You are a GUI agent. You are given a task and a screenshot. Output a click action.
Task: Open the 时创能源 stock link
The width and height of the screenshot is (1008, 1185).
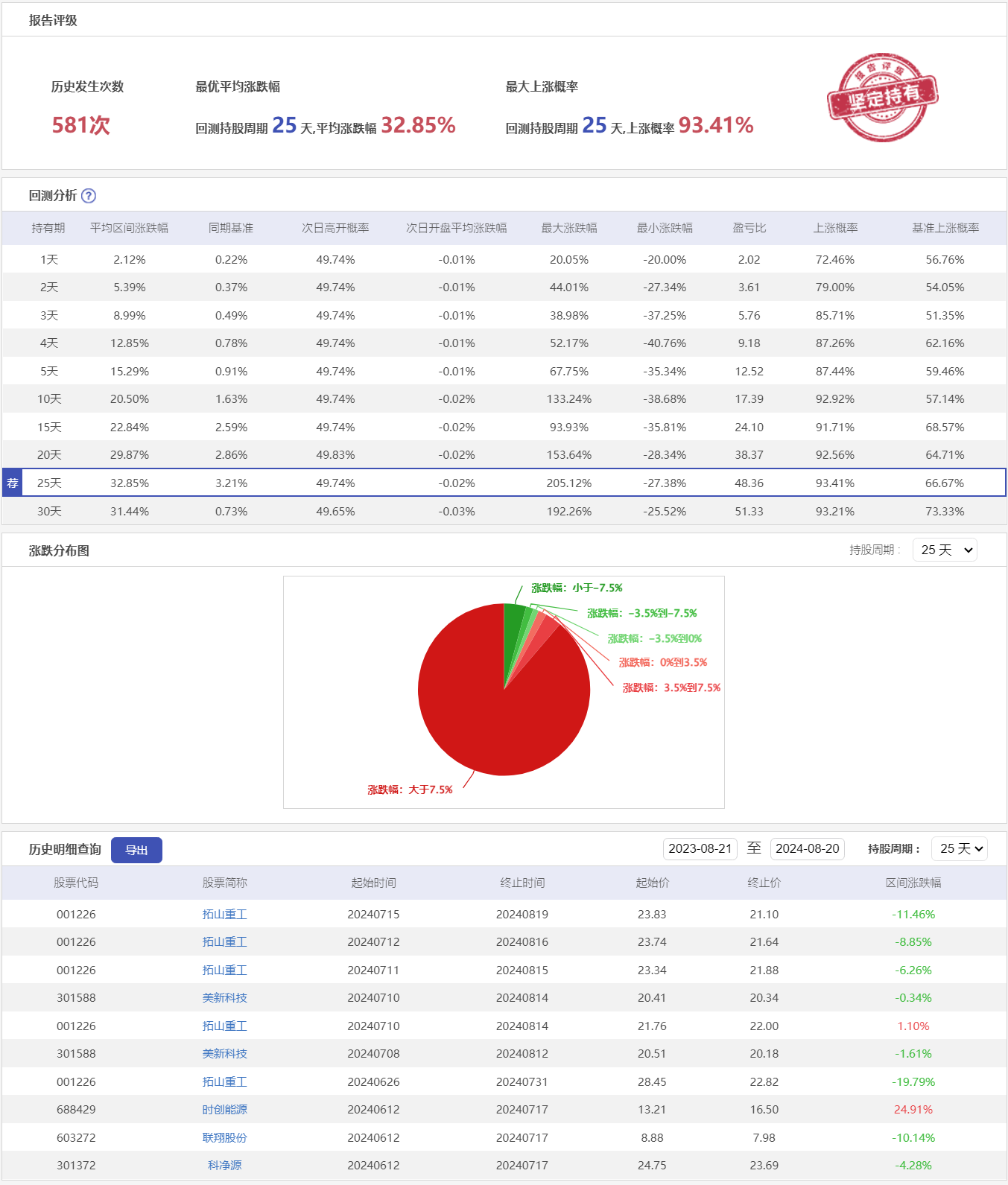coord(224,1109)
